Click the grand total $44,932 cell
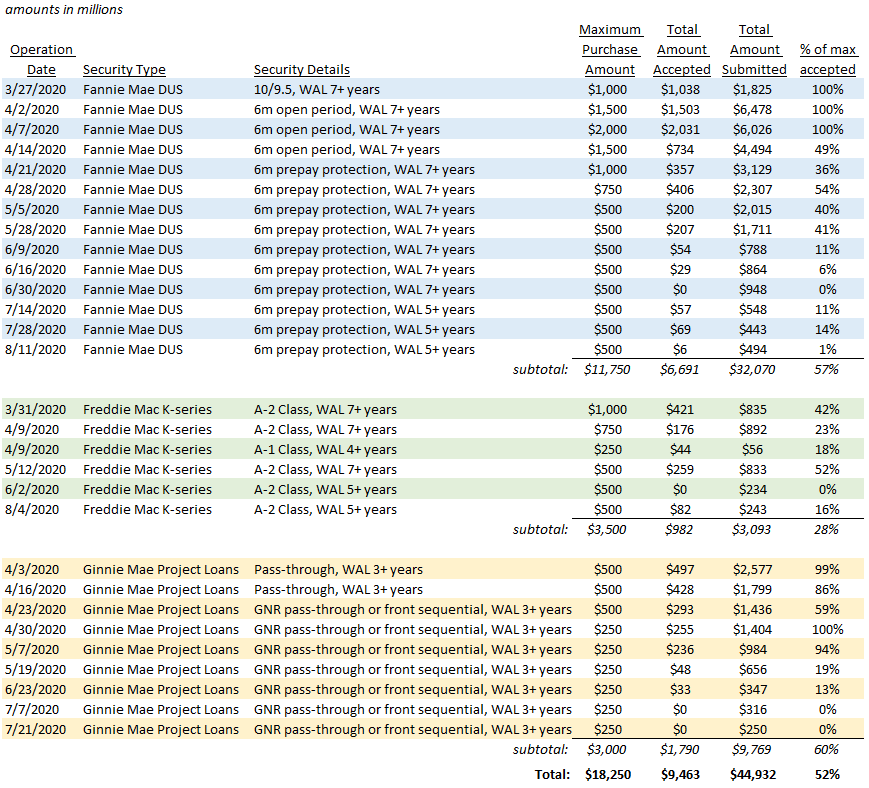Image resolution: width=869 pixels, height=788 pixels. (x=756, y=774)
